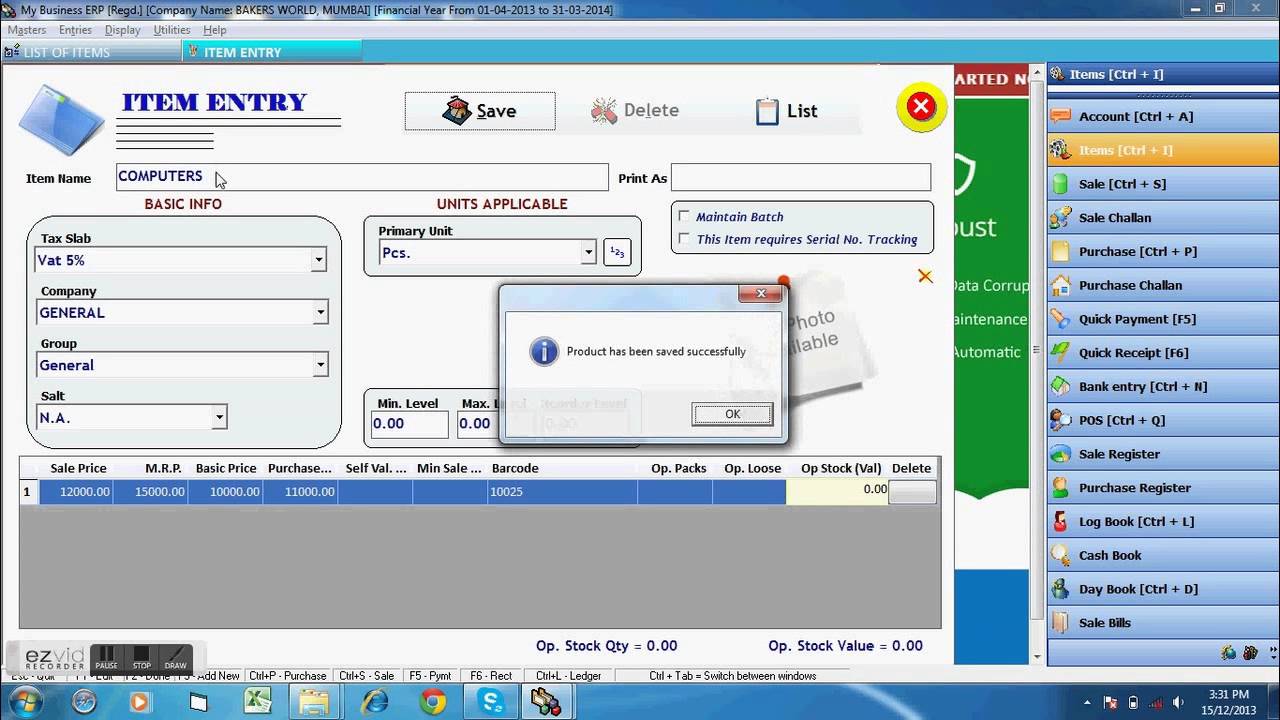
Task: Expand the Primary Unit dropdown
Action: click(x=588, y=253)
